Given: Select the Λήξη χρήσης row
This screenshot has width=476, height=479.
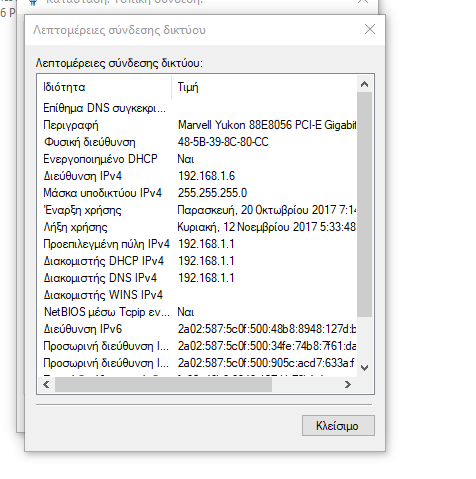Looking at the screenshot, I should click(197, 227).
